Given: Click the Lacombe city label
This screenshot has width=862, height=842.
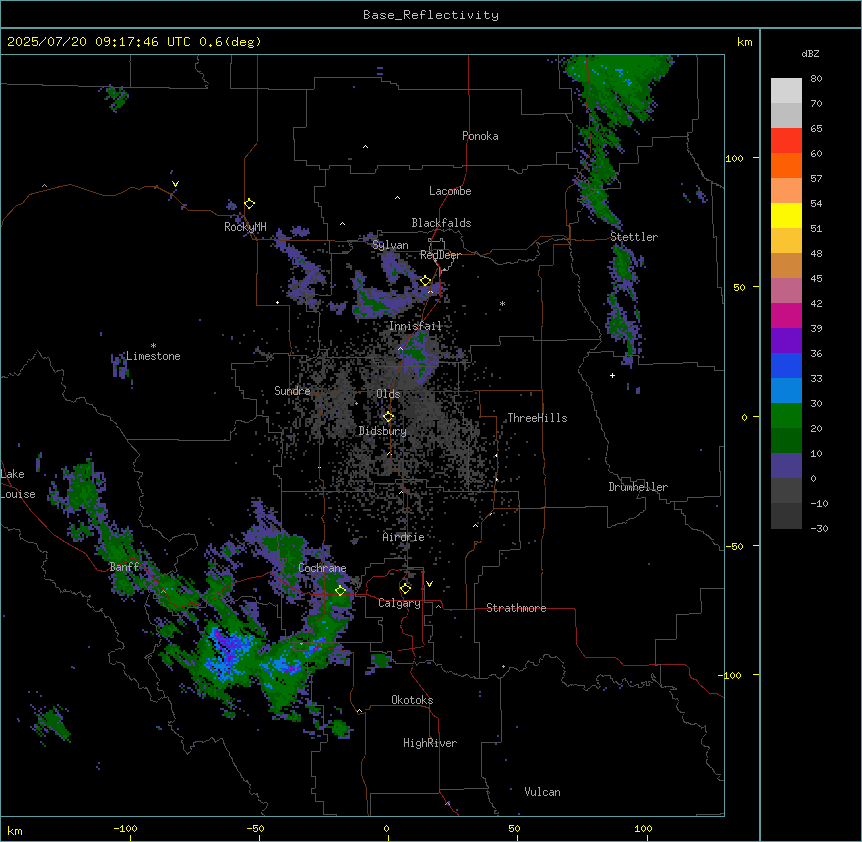Looking at the screenshot, I should pos(450,191).
